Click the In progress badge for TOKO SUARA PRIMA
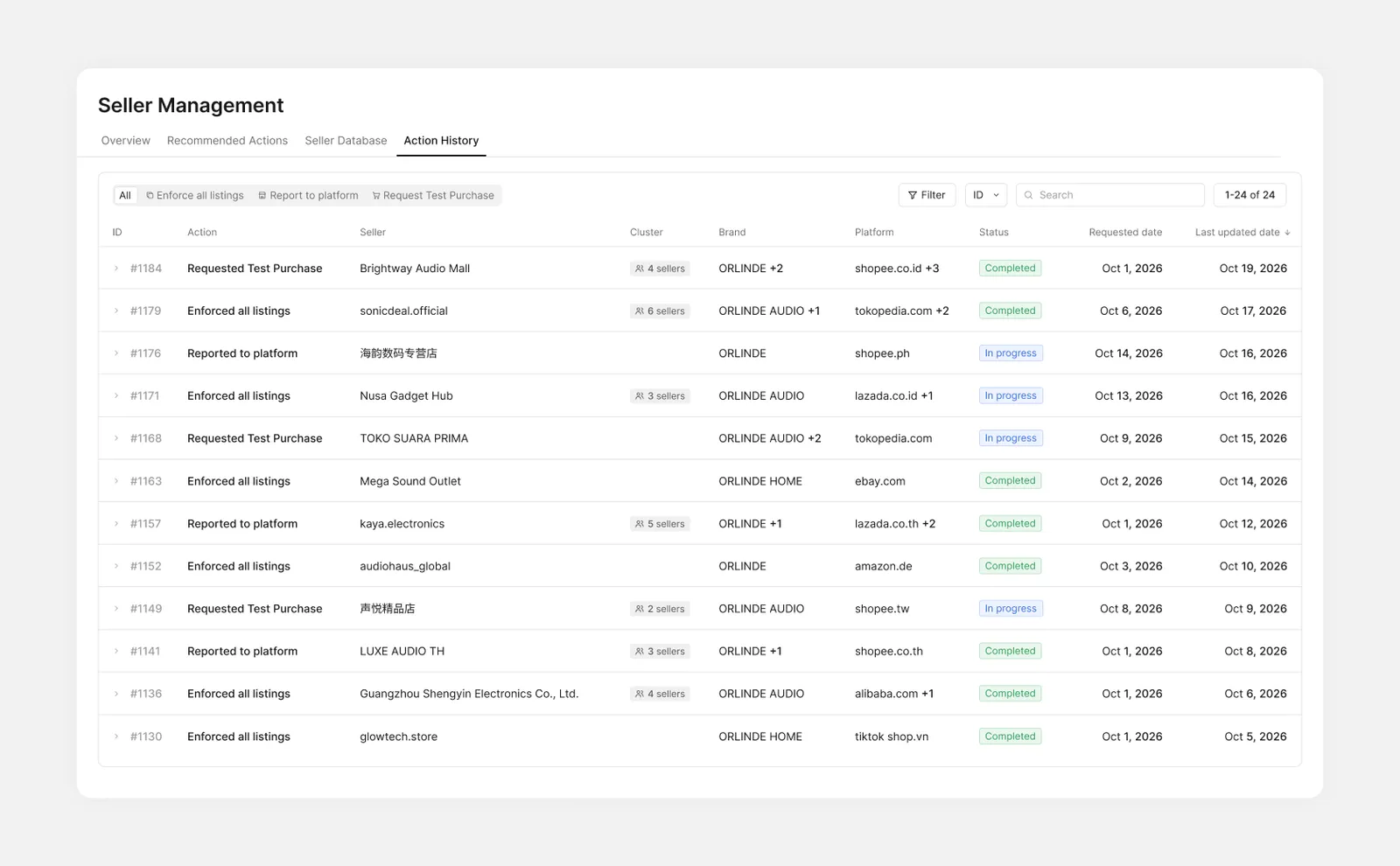 (x=1011, y=438)
